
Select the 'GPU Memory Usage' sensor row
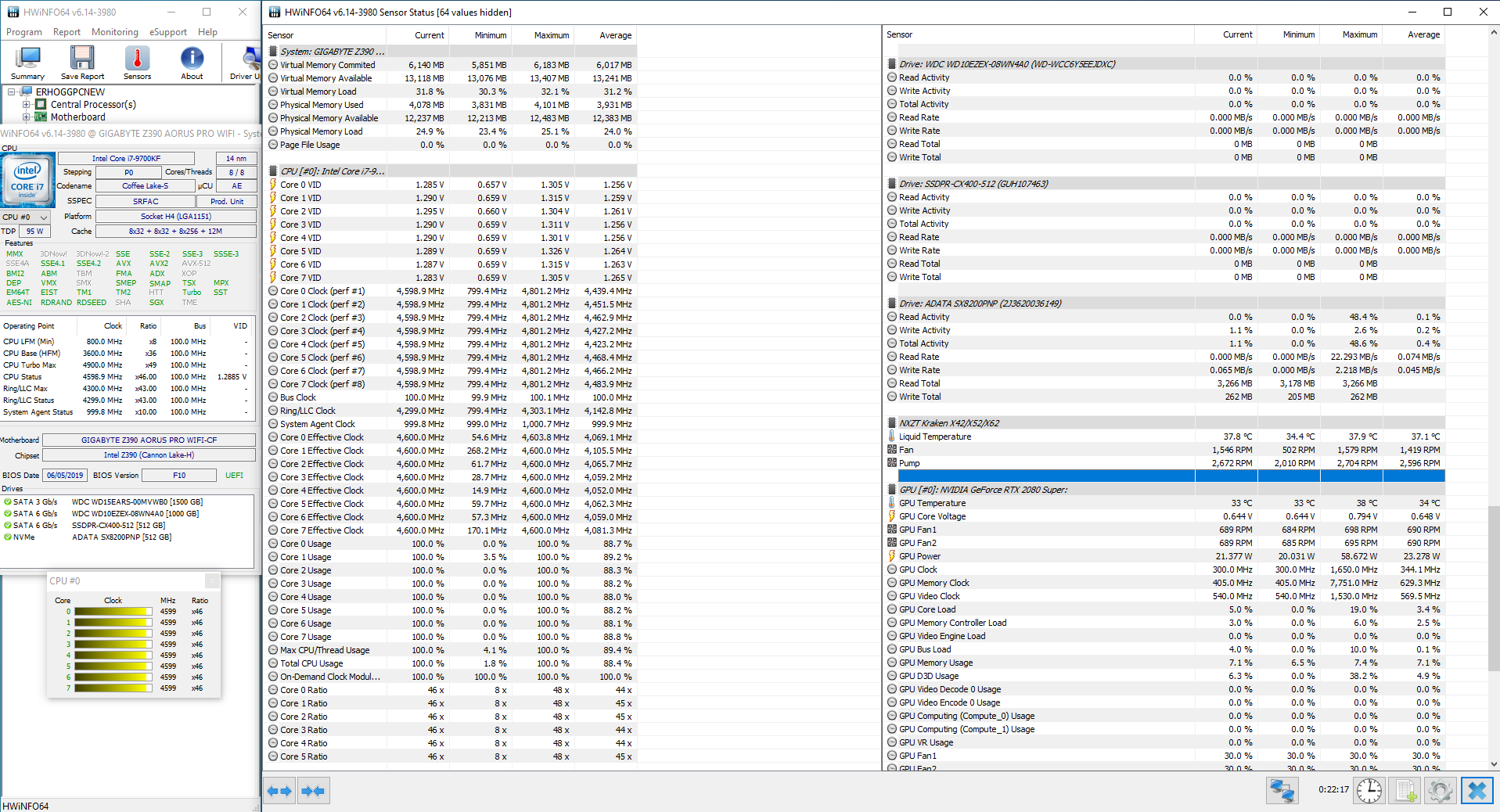tap(1165, 663)
